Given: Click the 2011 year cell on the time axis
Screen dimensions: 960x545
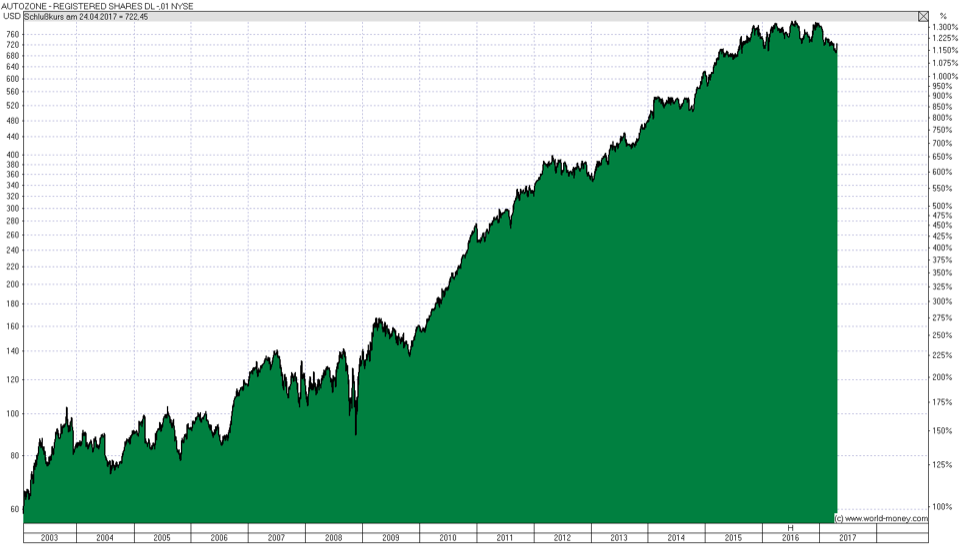Looking at the screenshot, I should click(x=505, y=538).
